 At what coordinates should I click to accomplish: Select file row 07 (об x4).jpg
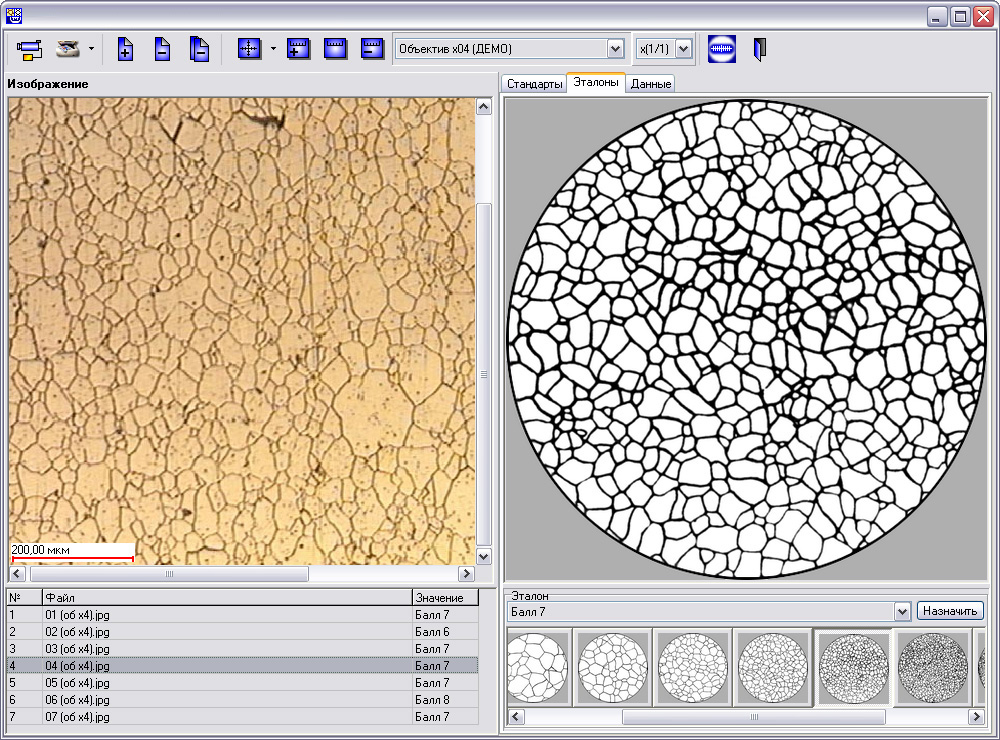click(242, 716)
